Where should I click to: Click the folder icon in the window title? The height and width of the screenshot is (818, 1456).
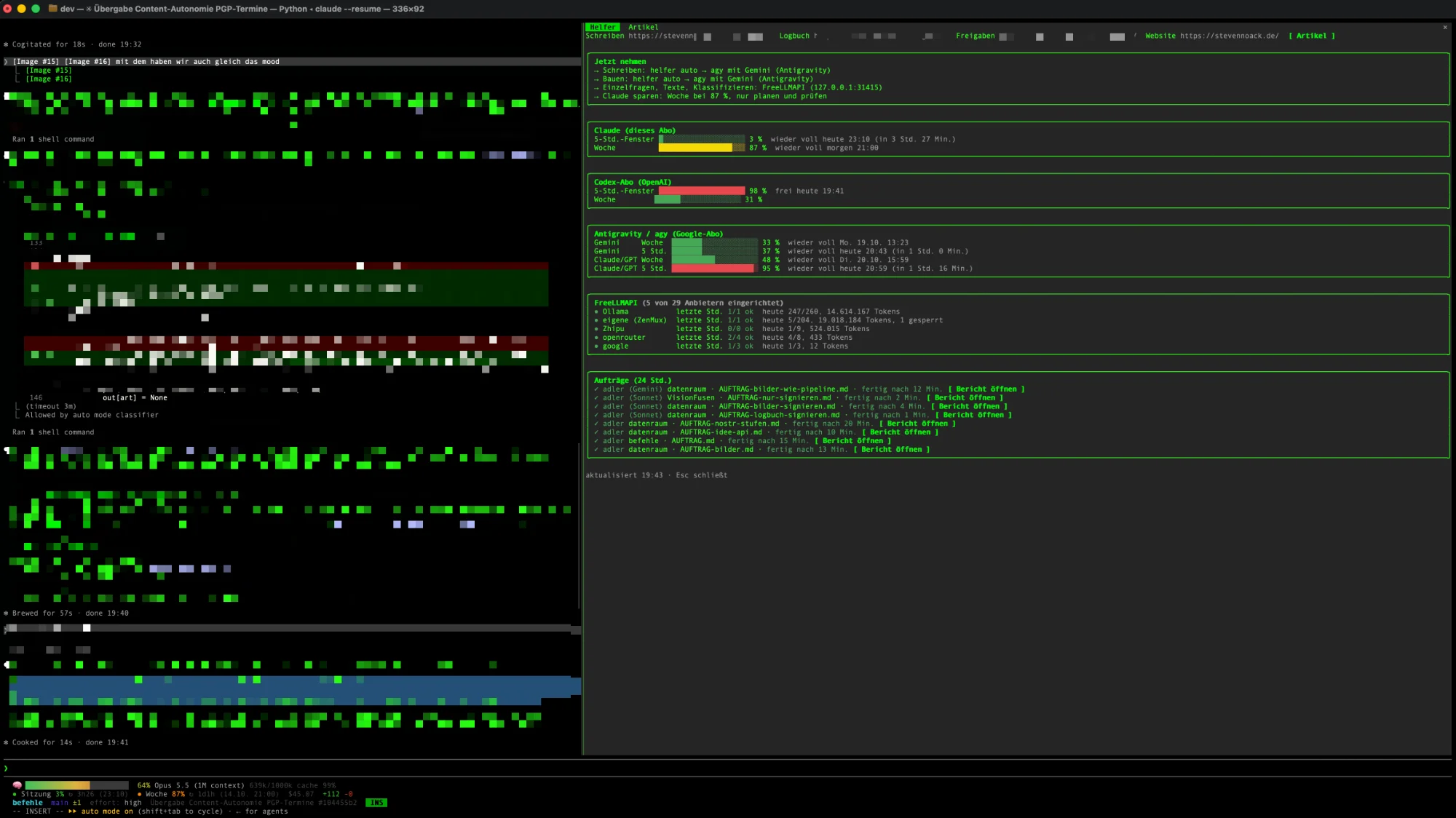point(53,9)
